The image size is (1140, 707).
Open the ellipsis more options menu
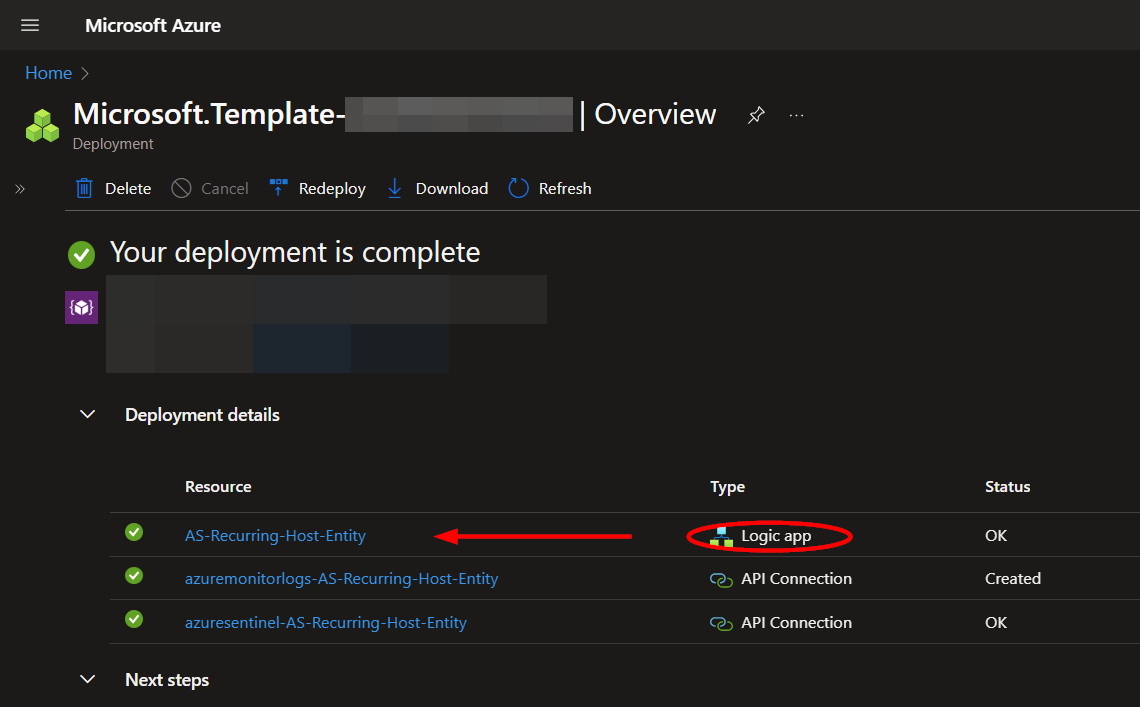pos(796,115)
